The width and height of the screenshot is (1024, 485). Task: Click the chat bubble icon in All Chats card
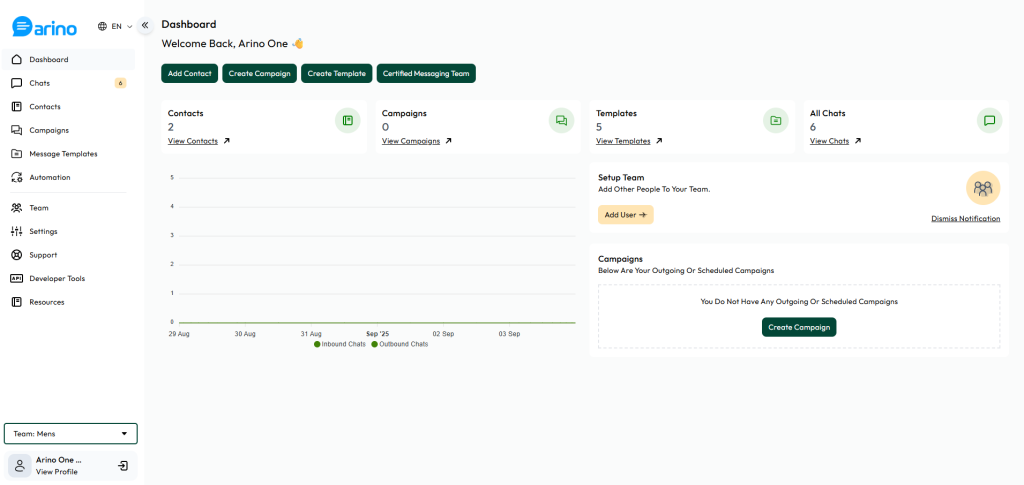click(989, 121)
